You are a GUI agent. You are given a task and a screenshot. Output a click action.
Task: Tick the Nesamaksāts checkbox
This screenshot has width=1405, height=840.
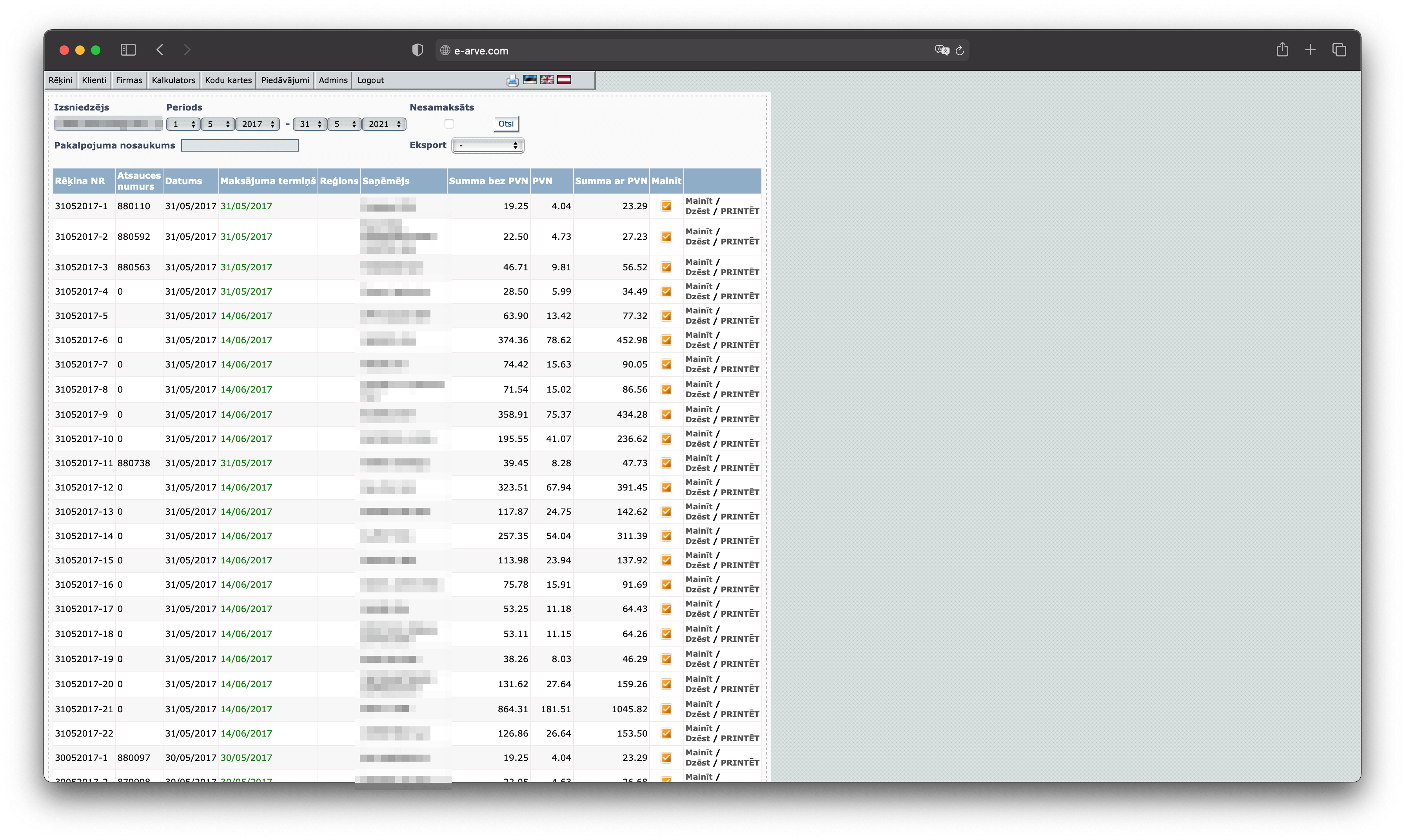[x=449, y=124]
